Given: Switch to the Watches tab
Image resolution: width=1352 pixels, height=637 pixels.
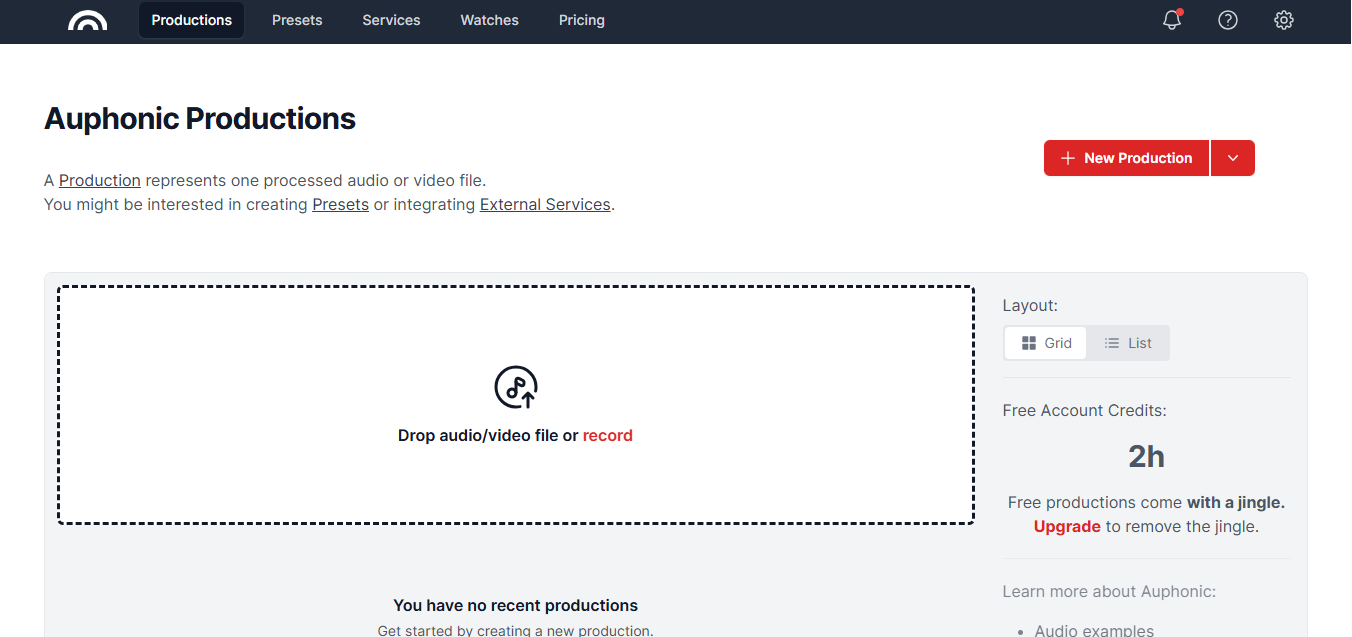Looking at the screenshot, I should click(x=490, y=20).
